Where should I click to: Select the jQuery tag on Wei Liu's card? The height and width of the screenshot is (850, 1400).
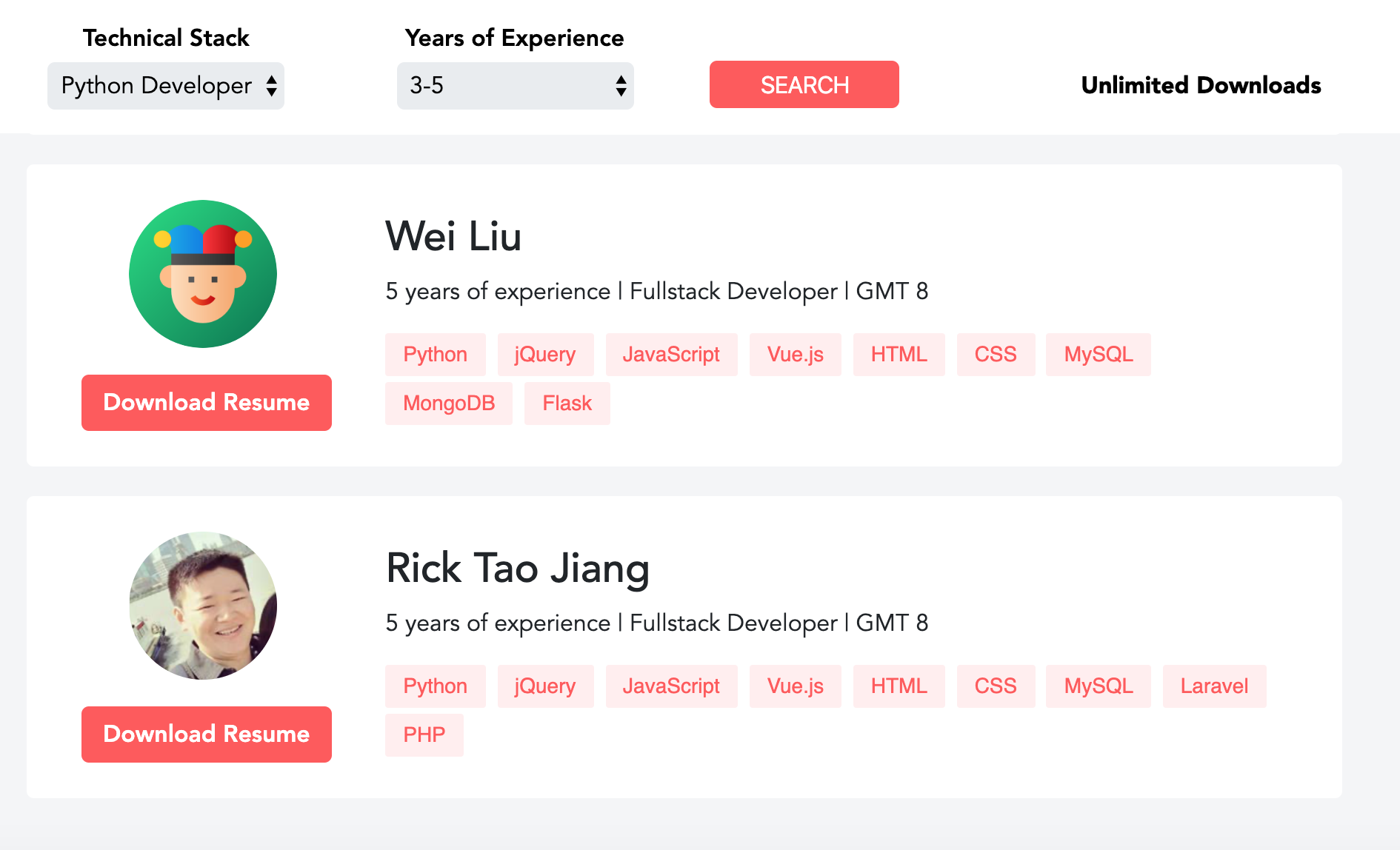(x=546, y=355)
